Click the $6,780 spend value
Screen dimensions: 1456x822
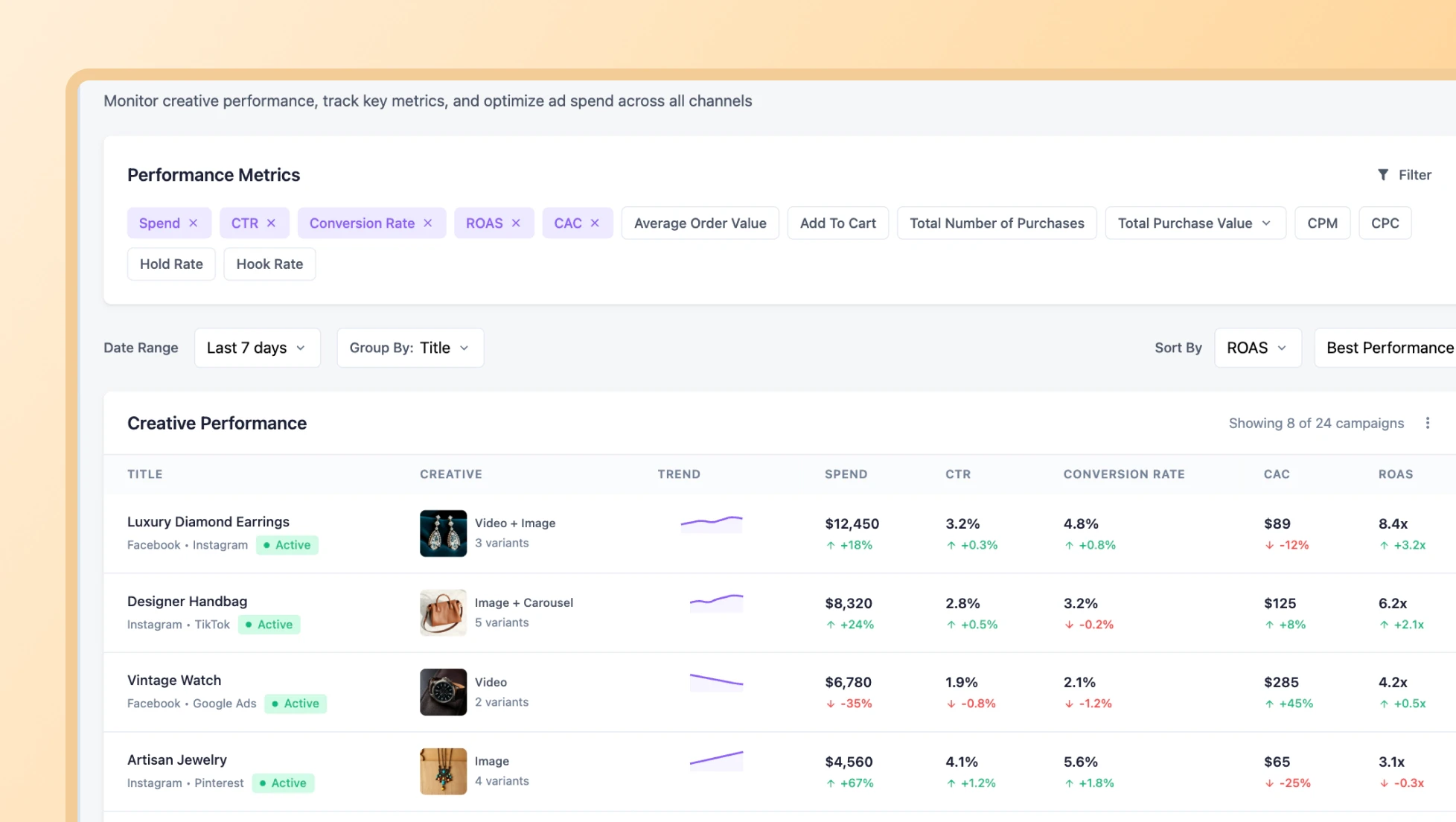848,683
